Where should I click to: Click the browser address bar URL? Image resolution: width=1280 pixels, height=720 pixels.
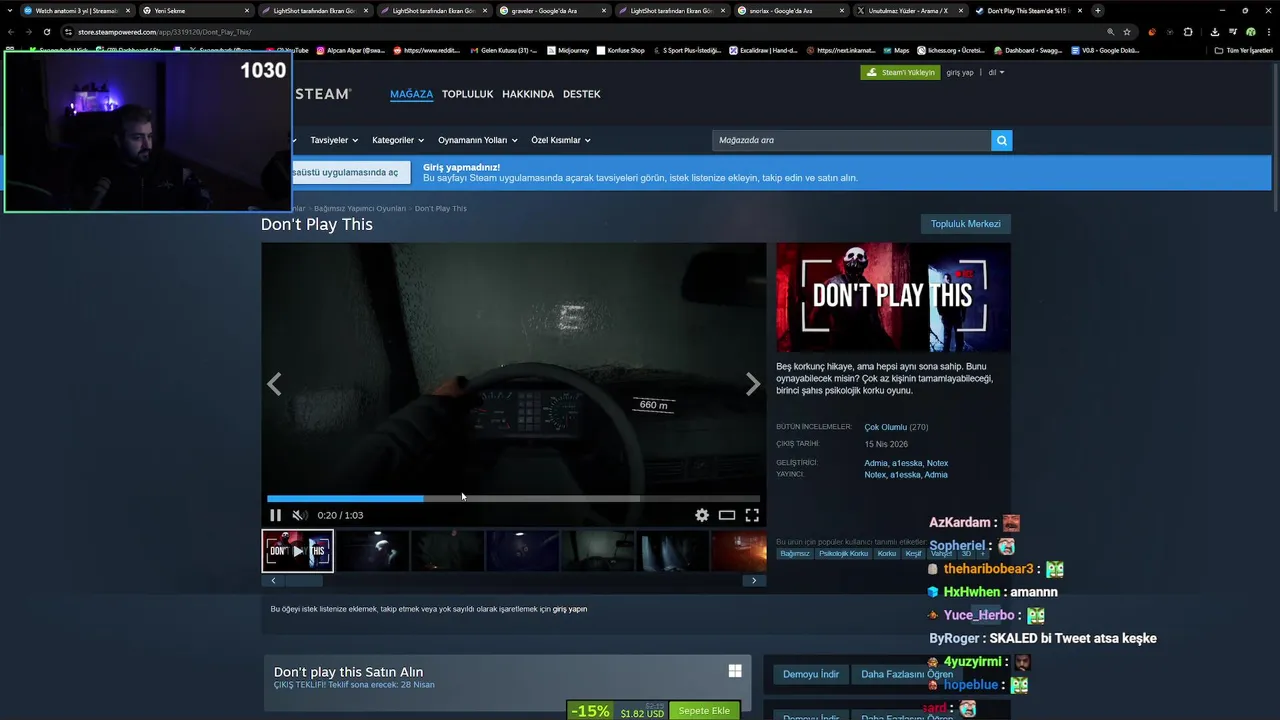click(165, 32)
